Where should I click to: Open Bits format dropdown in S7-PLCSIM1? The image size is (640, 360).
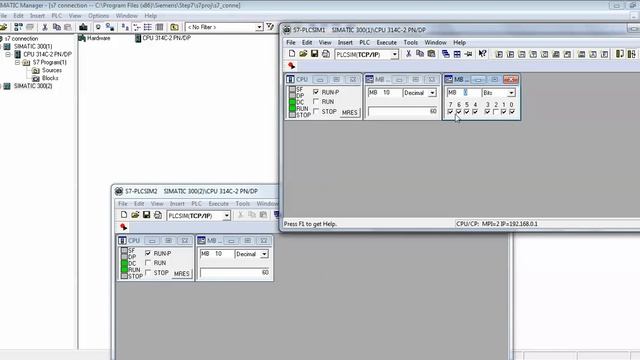tap(511, 93)
